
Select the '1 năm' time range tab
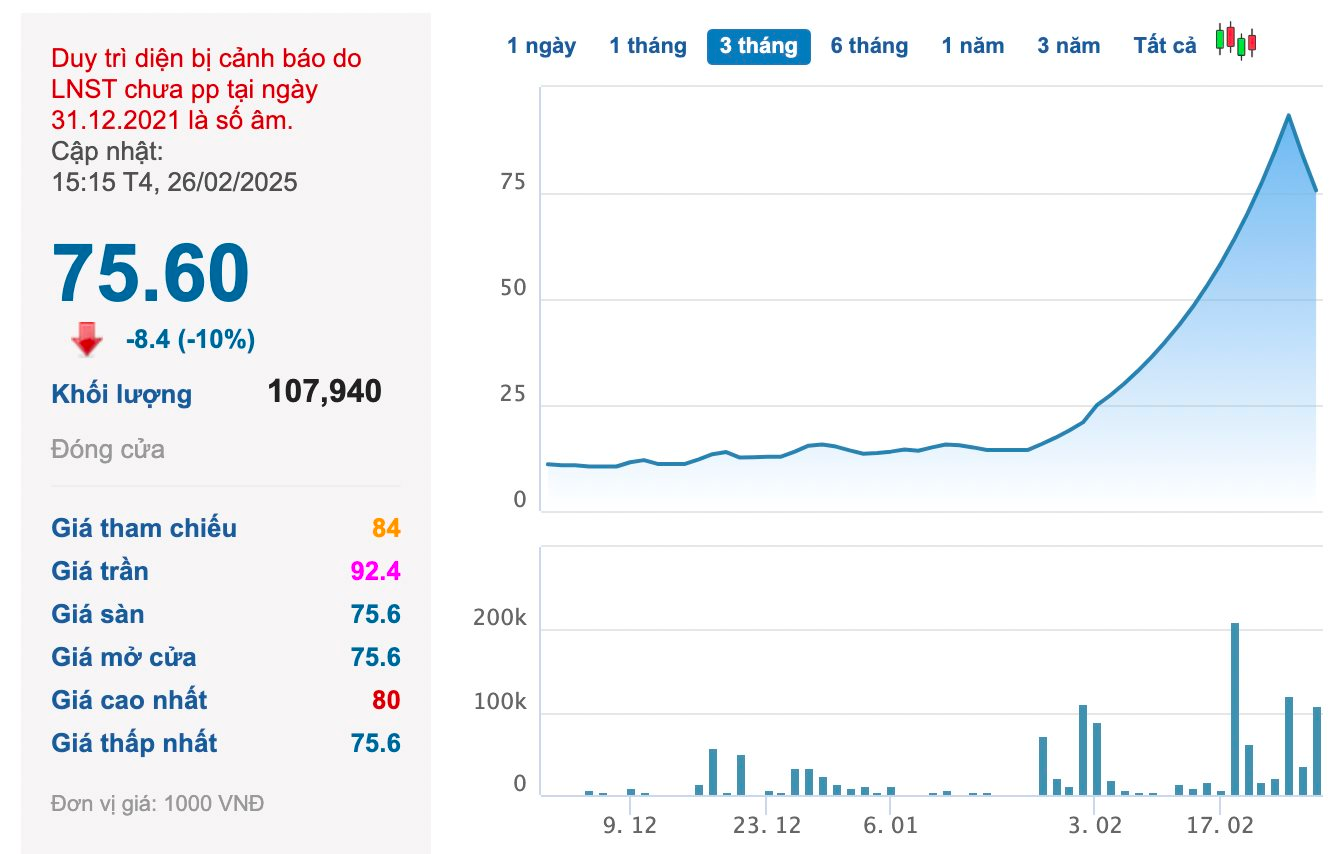[973, 46]
